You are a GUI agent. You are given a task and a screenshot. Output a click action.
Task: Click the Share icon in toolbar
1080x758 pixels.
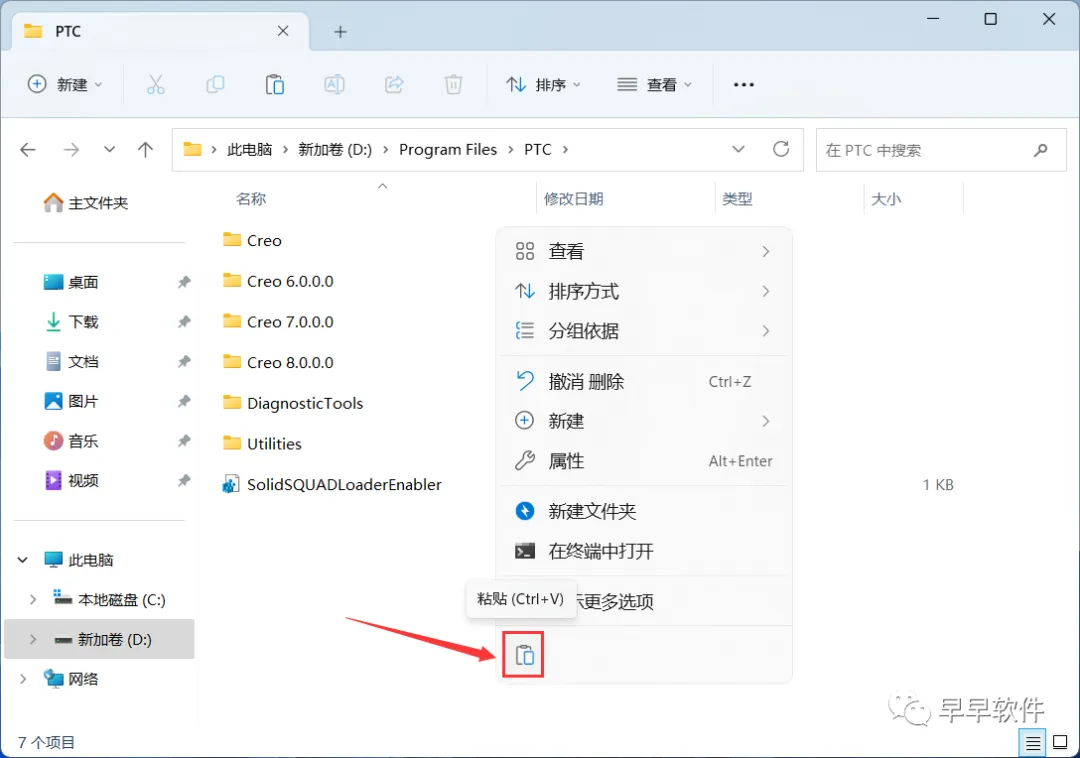tap(394, 85)
